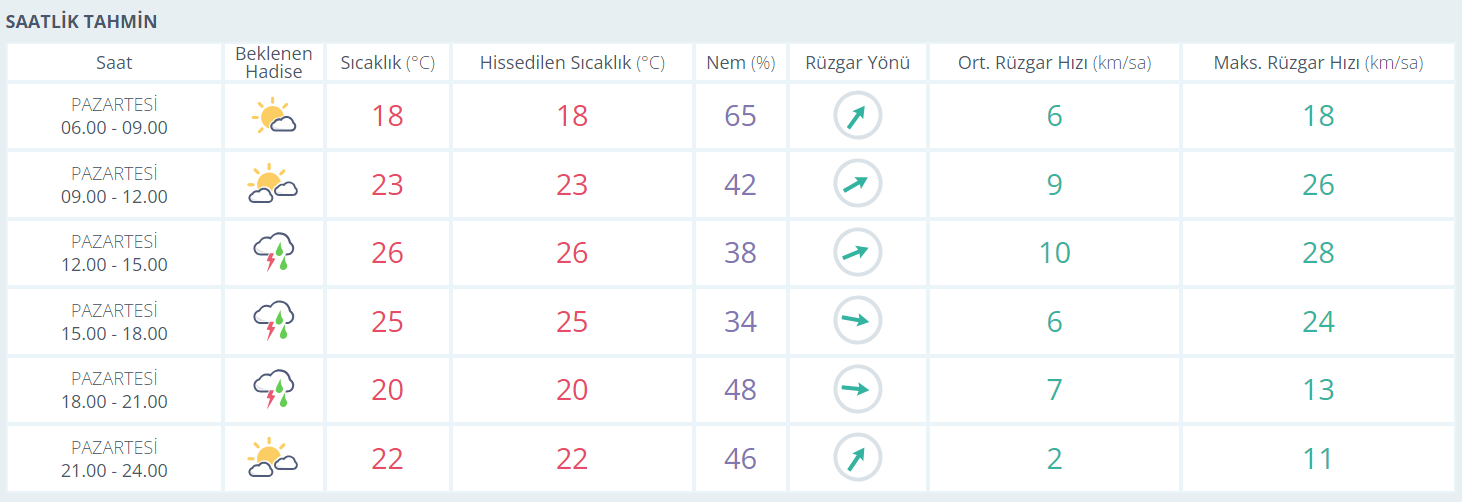The width and height of the screenshot is (1462, 502).
Task: Select the thunderstorm icon for 12.00 - 15.00
Action: coord(274,253)
